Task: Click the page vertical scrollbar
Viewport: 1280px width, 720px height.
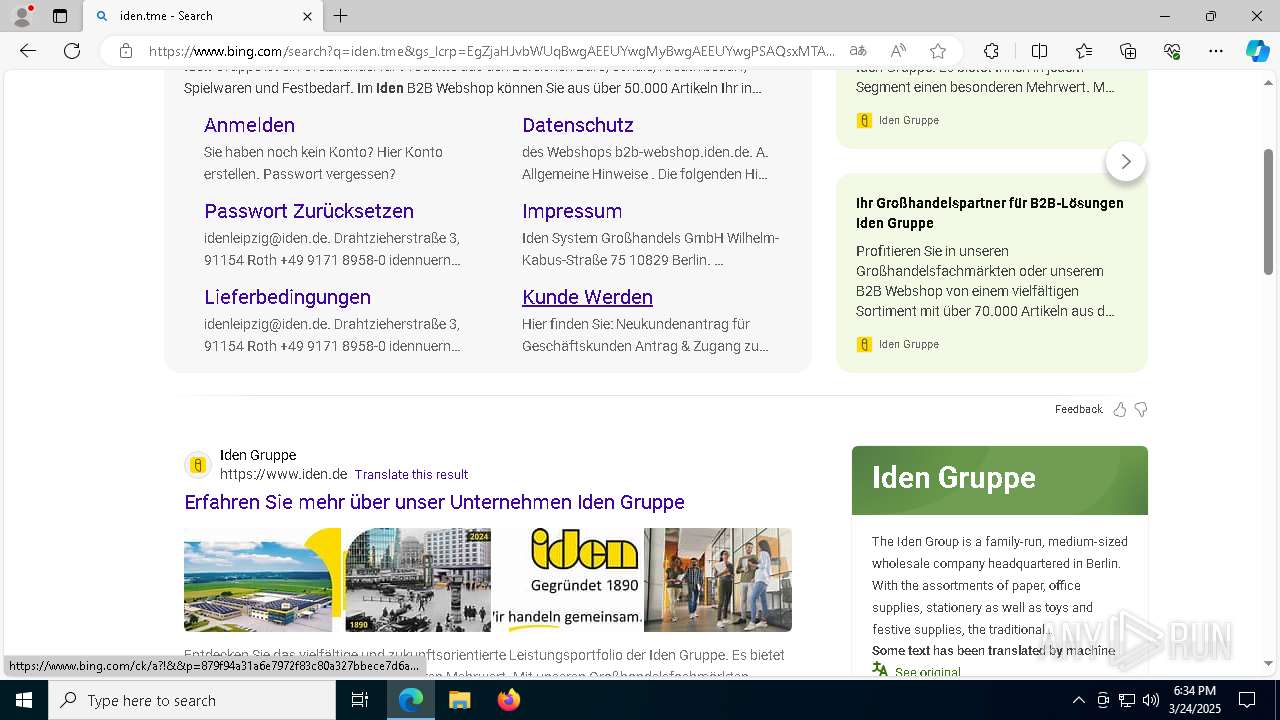Action: (1268, 212)
